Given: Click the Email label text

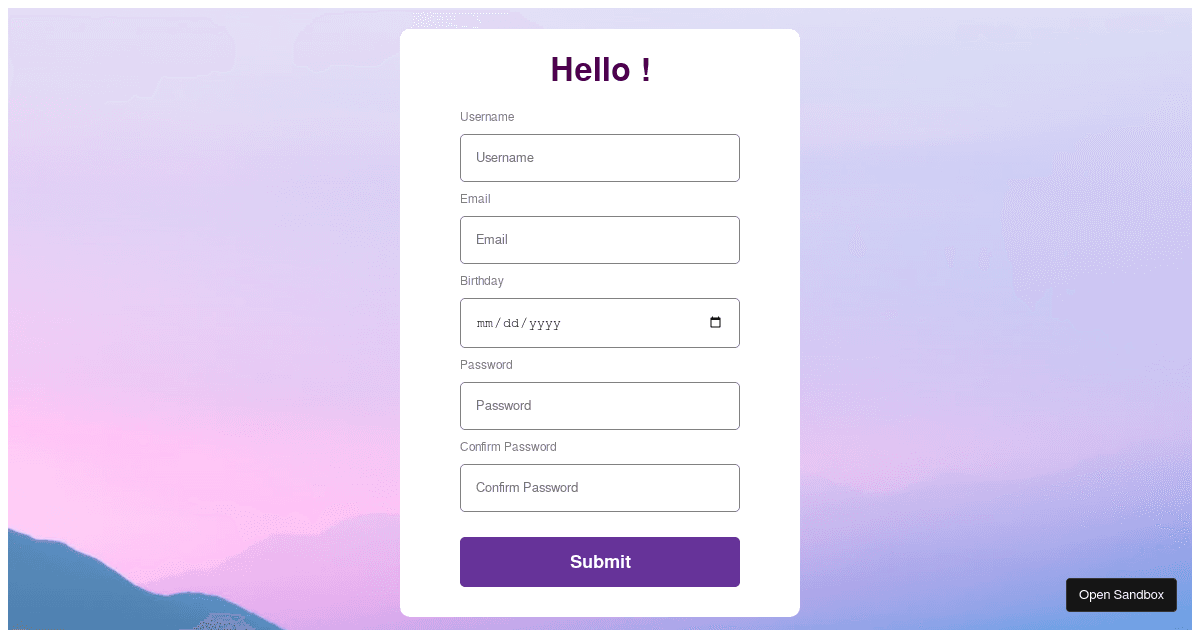Looking at the screenshot, I should click(x=475, y=198).
